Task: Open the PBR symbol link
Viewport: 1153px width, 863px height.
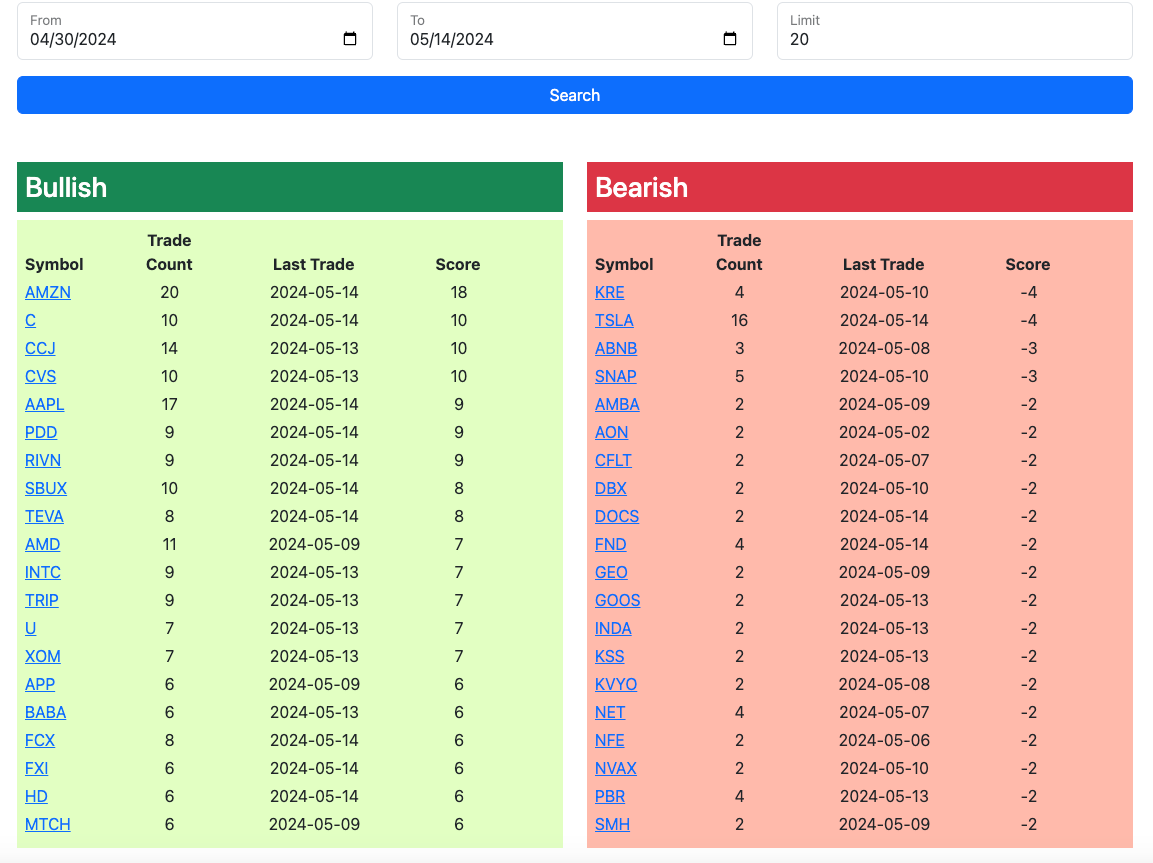Action: tap(610, 796)
